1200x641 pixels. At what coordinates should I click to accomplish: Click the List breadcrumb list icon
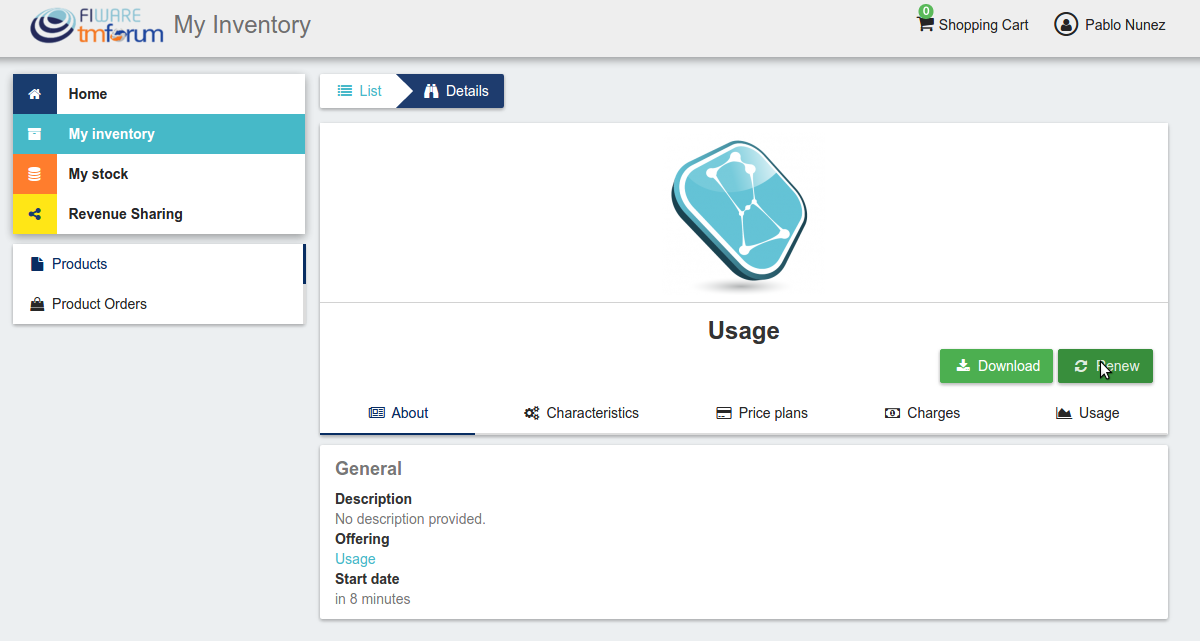[345, 91]
